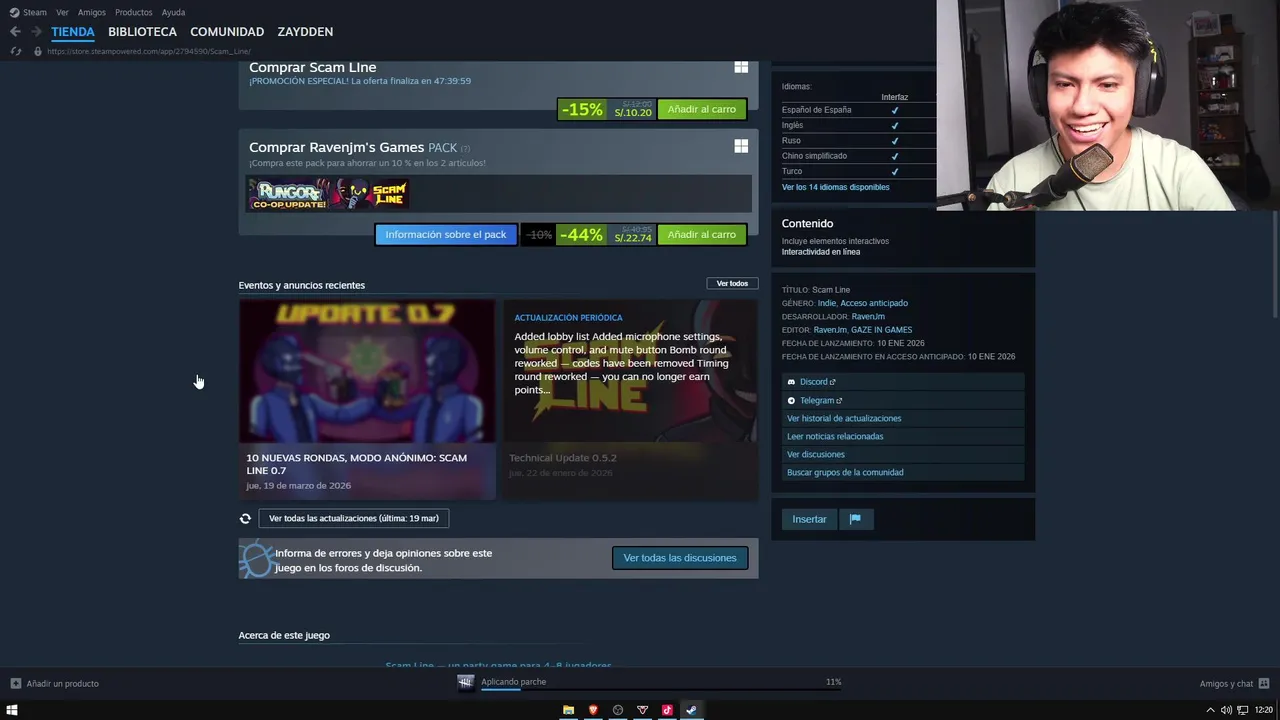Open the Ayuda menu
This screenshot has width=1280, height=720.
pos(173,12)
